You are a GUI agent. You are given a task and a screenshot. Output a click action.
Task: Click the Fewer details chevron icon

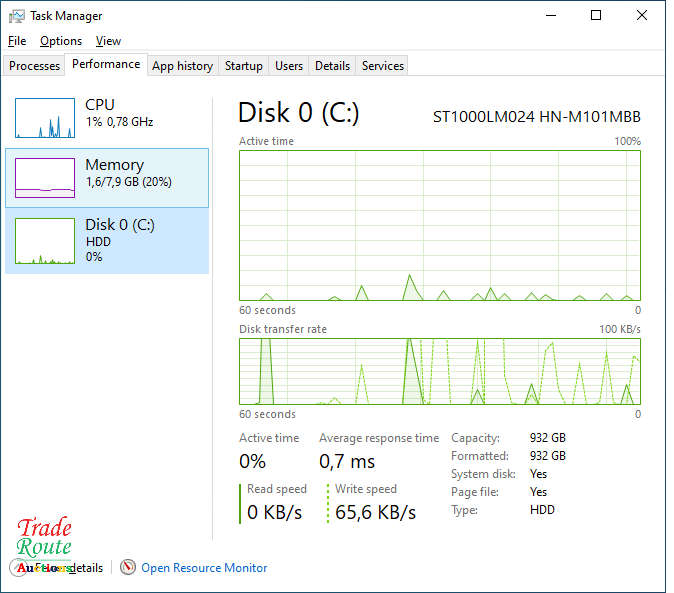pyautogui.click(x=19, y=567)
